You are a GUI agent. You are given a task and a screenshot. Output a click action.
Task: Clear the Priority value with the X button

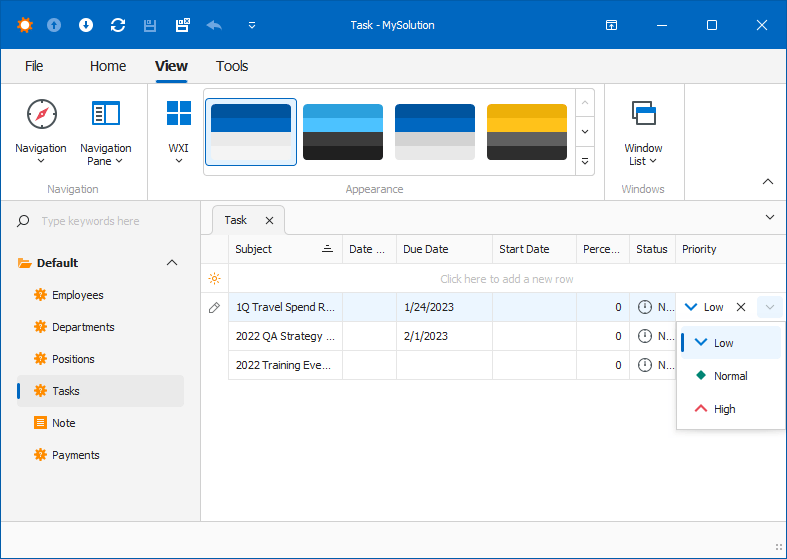click(x=741, y=307)
